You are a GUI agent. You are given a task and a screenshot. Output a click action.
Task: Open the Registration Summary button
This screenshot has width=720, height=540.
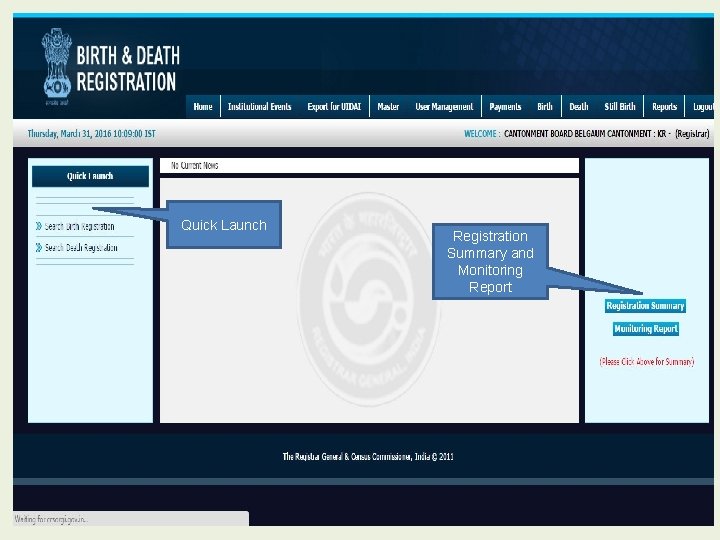click(x=645, y=306)
